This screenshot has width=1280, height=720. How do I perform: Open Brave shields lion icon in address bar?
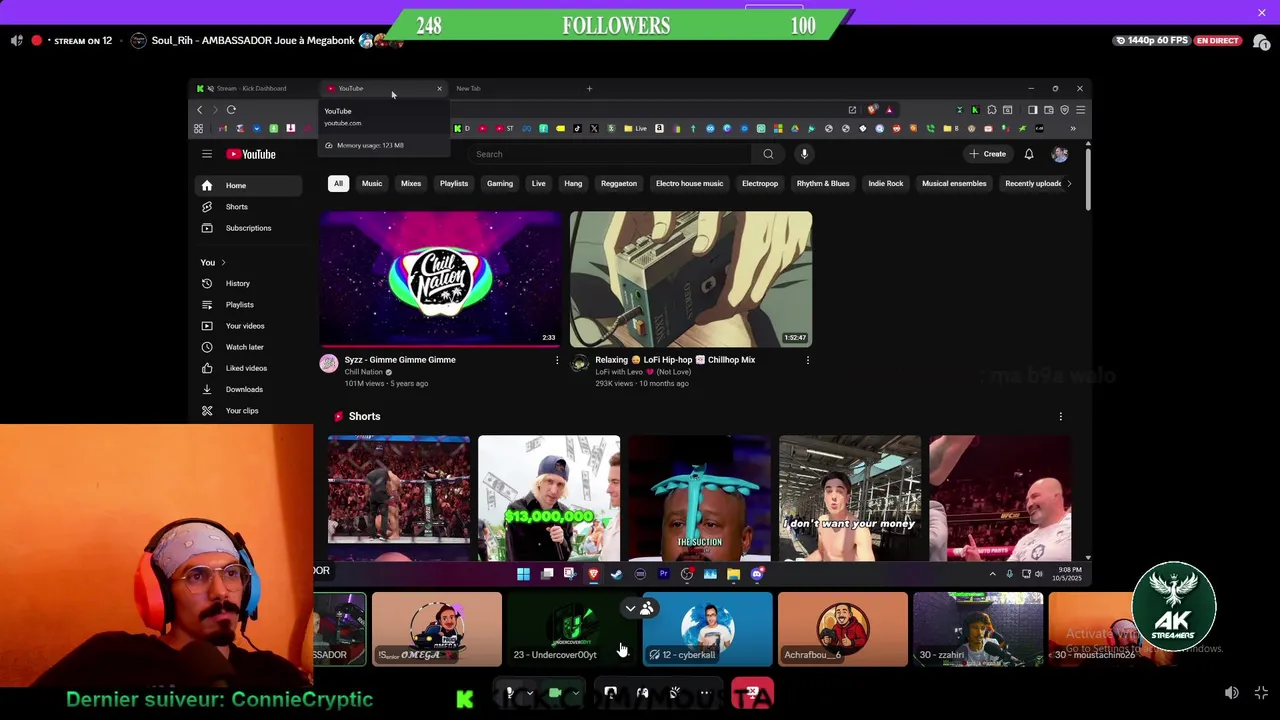873,110
